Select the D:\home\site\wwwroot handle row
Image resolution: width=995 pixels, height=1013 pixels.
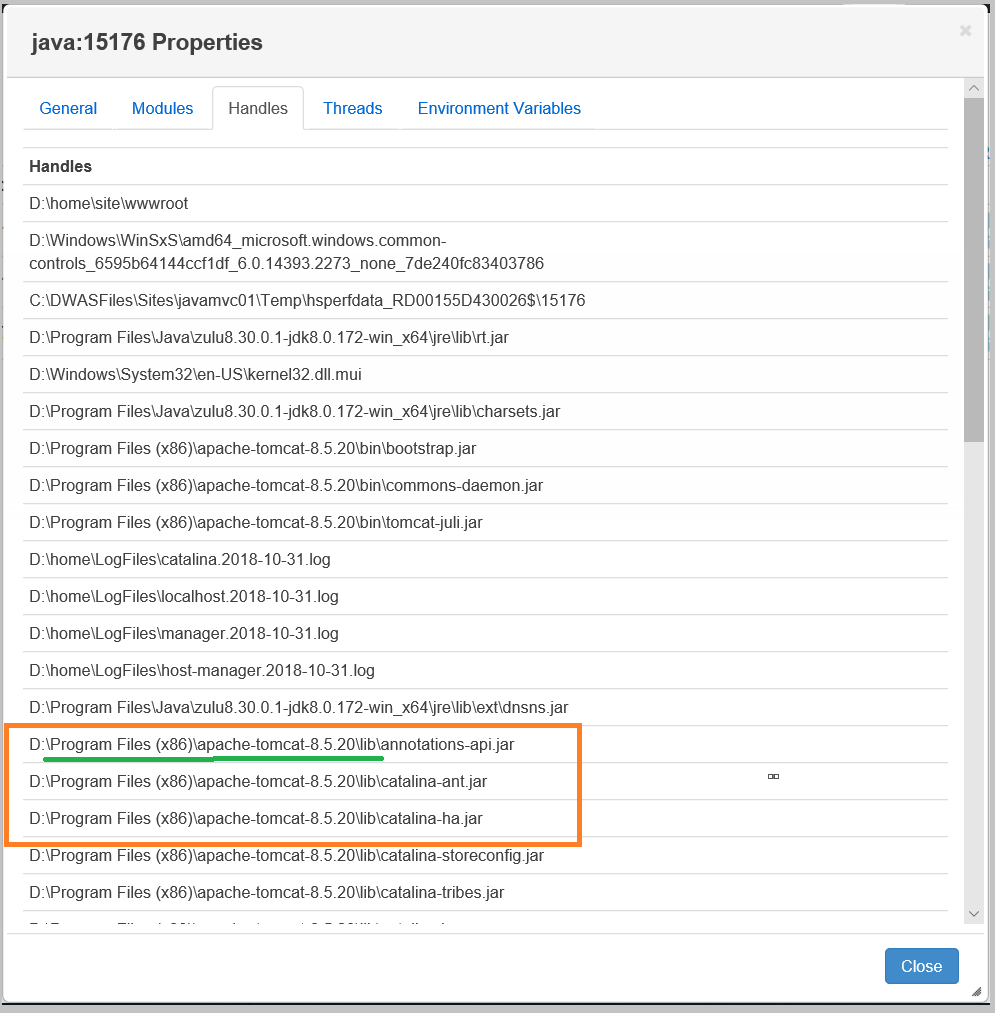click(x=109, y=203)
